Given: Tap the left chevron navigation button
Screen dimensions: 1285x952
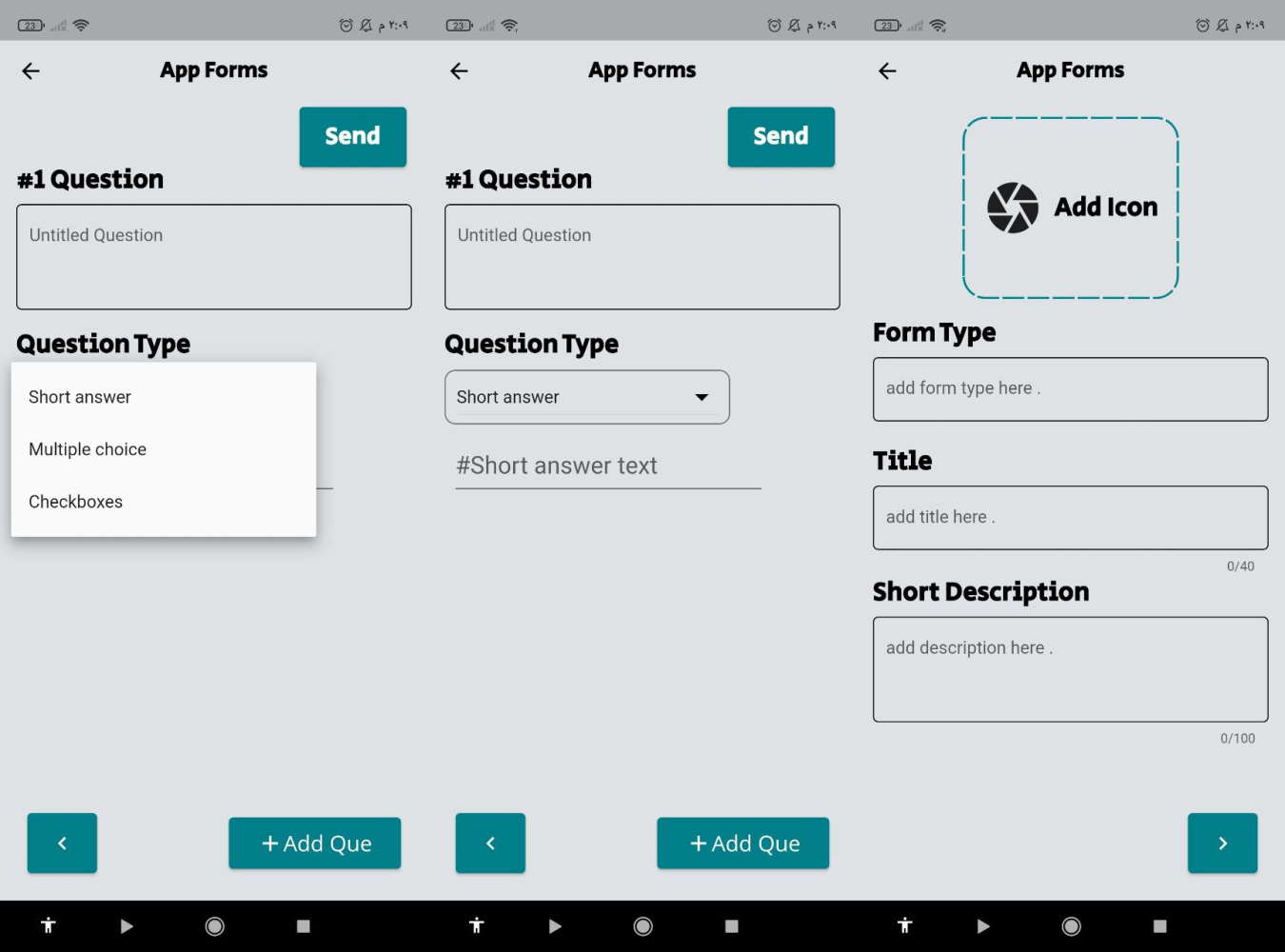Looking at the screenshot, I should pos(62,843).
